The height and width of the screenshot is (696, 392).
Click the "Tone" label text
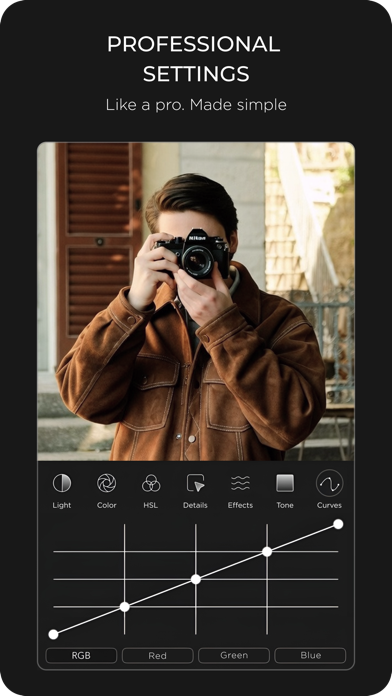point(285,505)
